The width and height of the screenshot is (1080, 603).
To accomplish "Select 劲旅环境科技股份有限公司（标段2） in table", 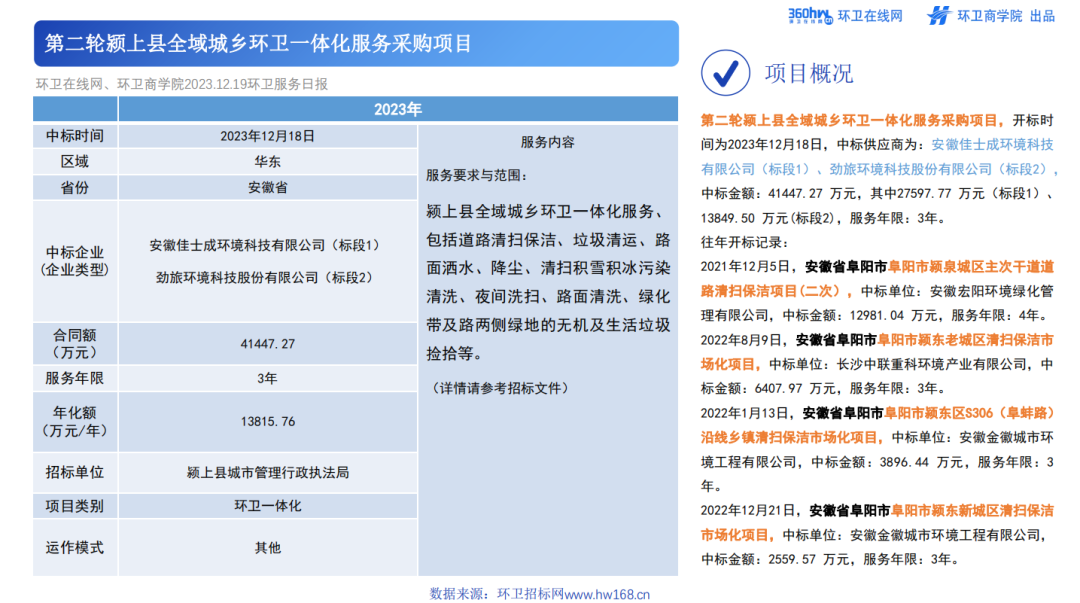I will [x=267, y=278].
